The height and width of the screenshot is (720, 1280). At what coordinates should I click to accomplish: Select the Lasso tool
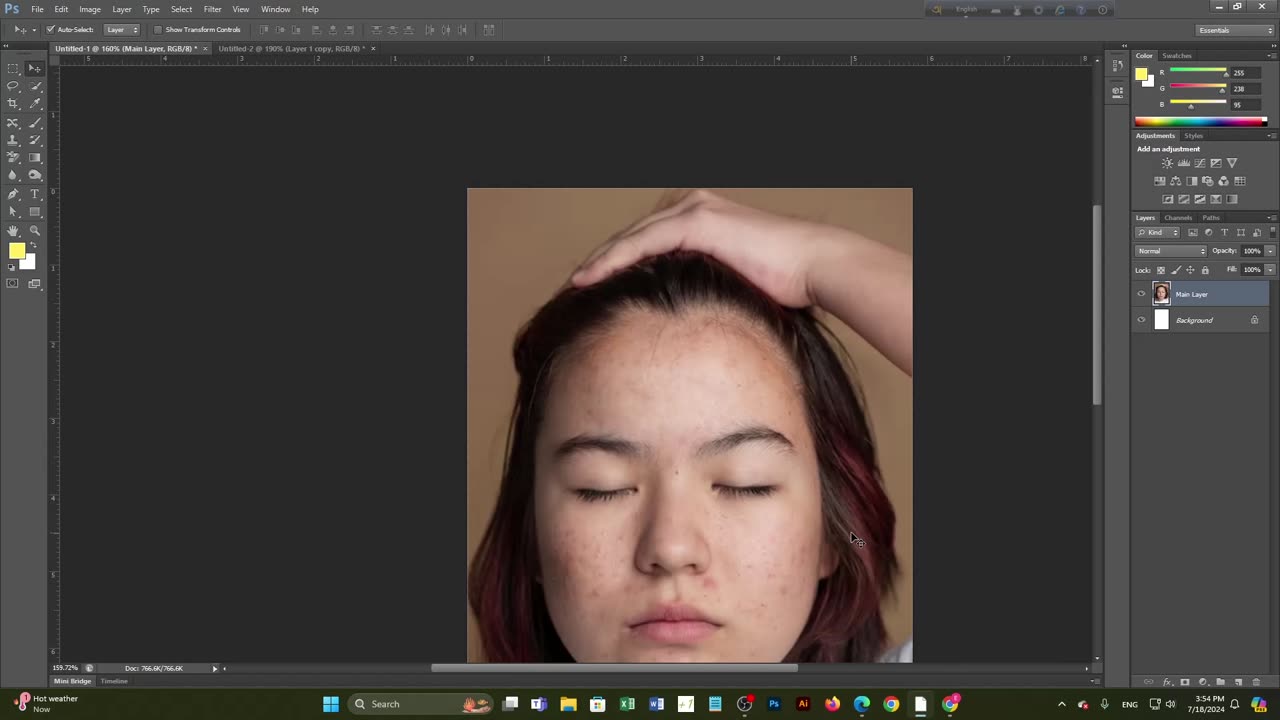point(13,86)
